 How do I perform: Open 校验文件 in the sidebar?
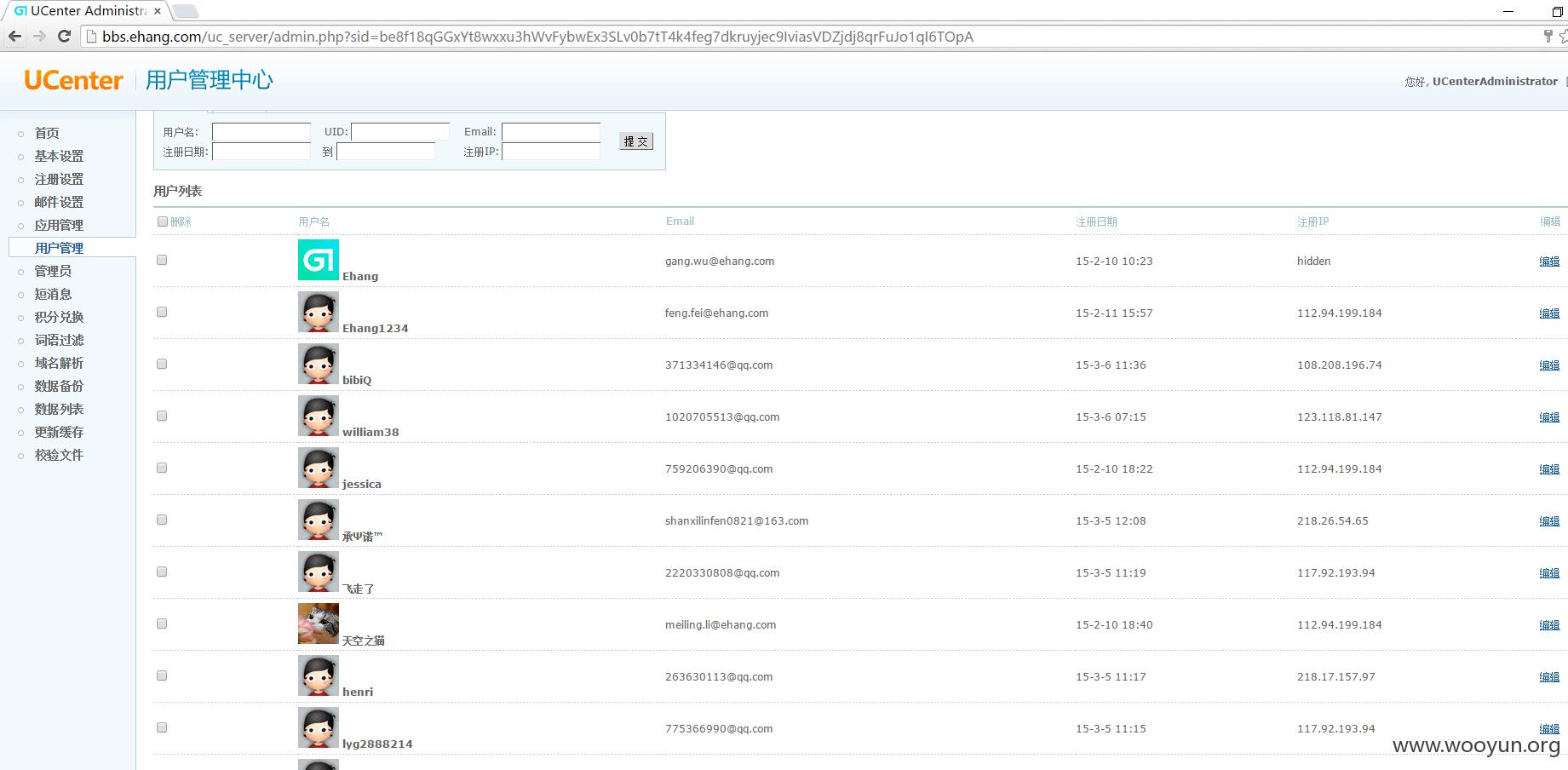pos(59,455)
